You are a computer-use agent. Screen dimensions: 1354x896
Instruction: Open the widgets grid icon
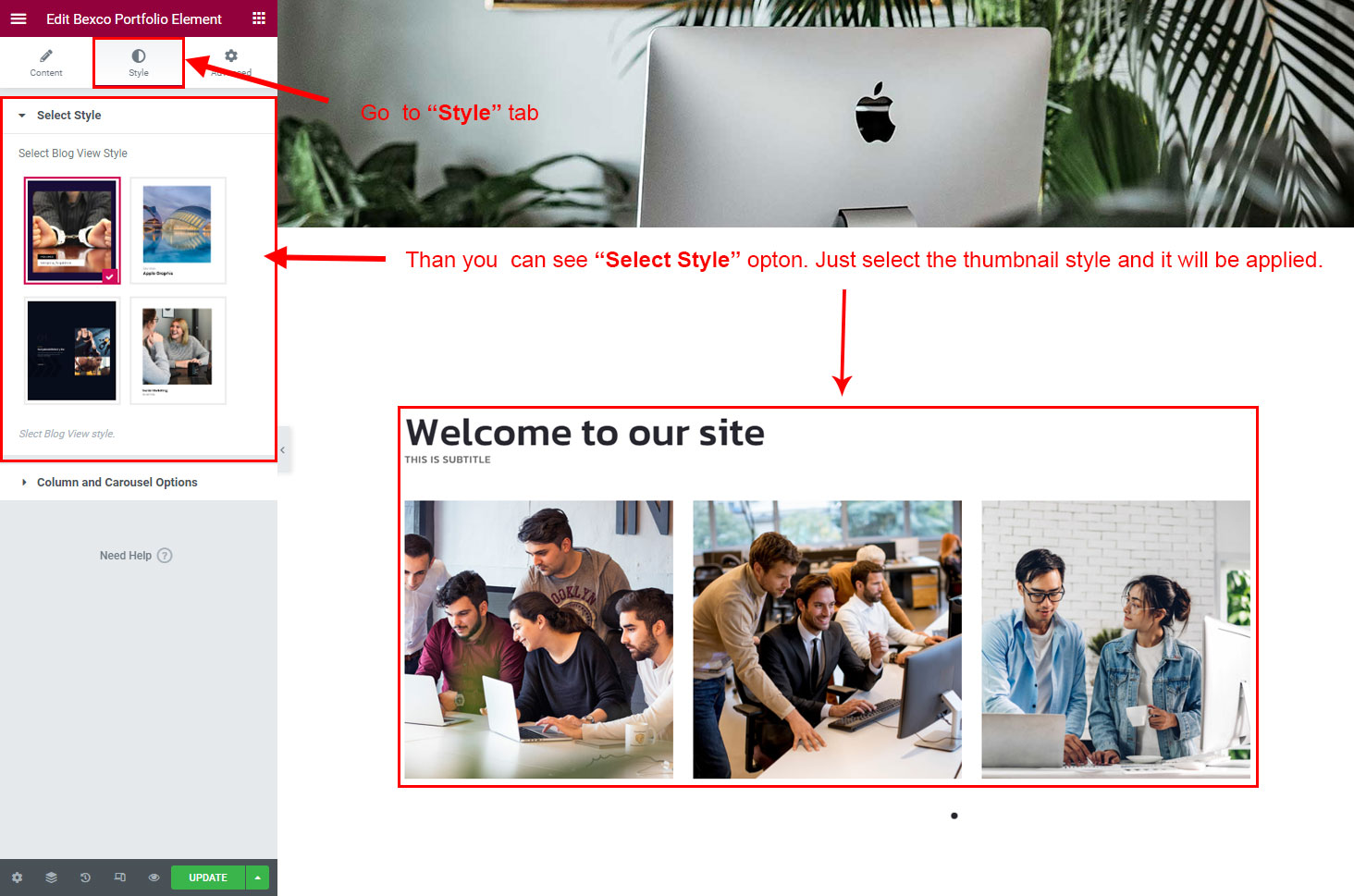(x=259, y=18)
